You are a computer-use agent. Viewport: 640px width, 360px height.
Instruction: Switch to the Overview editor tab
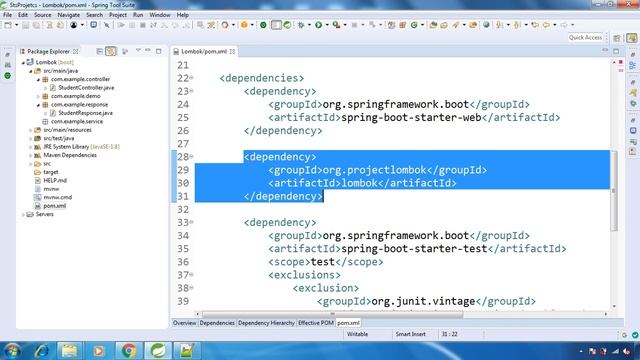184,323
